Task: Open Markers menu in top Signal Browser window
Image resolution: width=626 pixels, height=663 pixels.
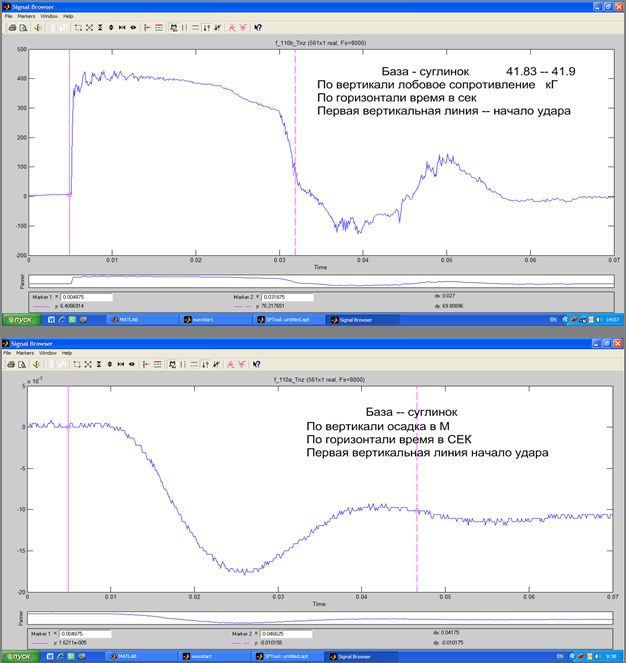Action: (26, 17)
